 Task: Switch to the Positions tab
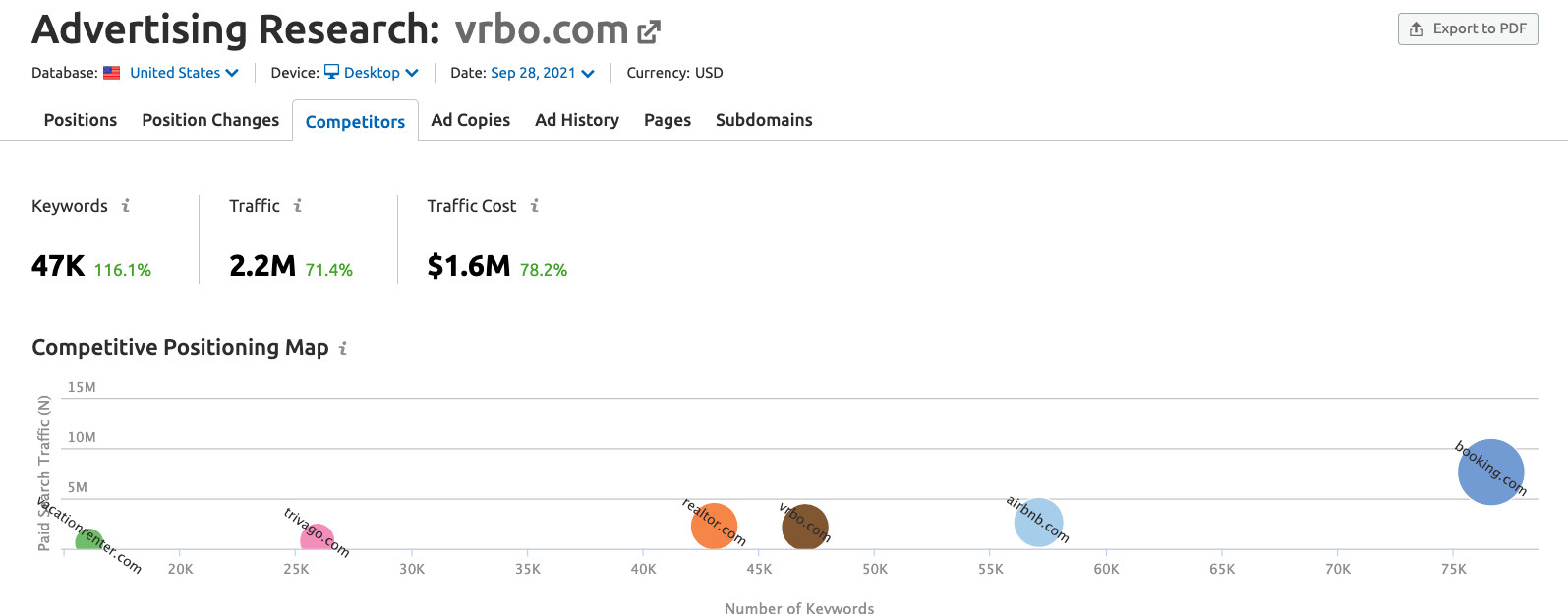(x=81, y=120)
